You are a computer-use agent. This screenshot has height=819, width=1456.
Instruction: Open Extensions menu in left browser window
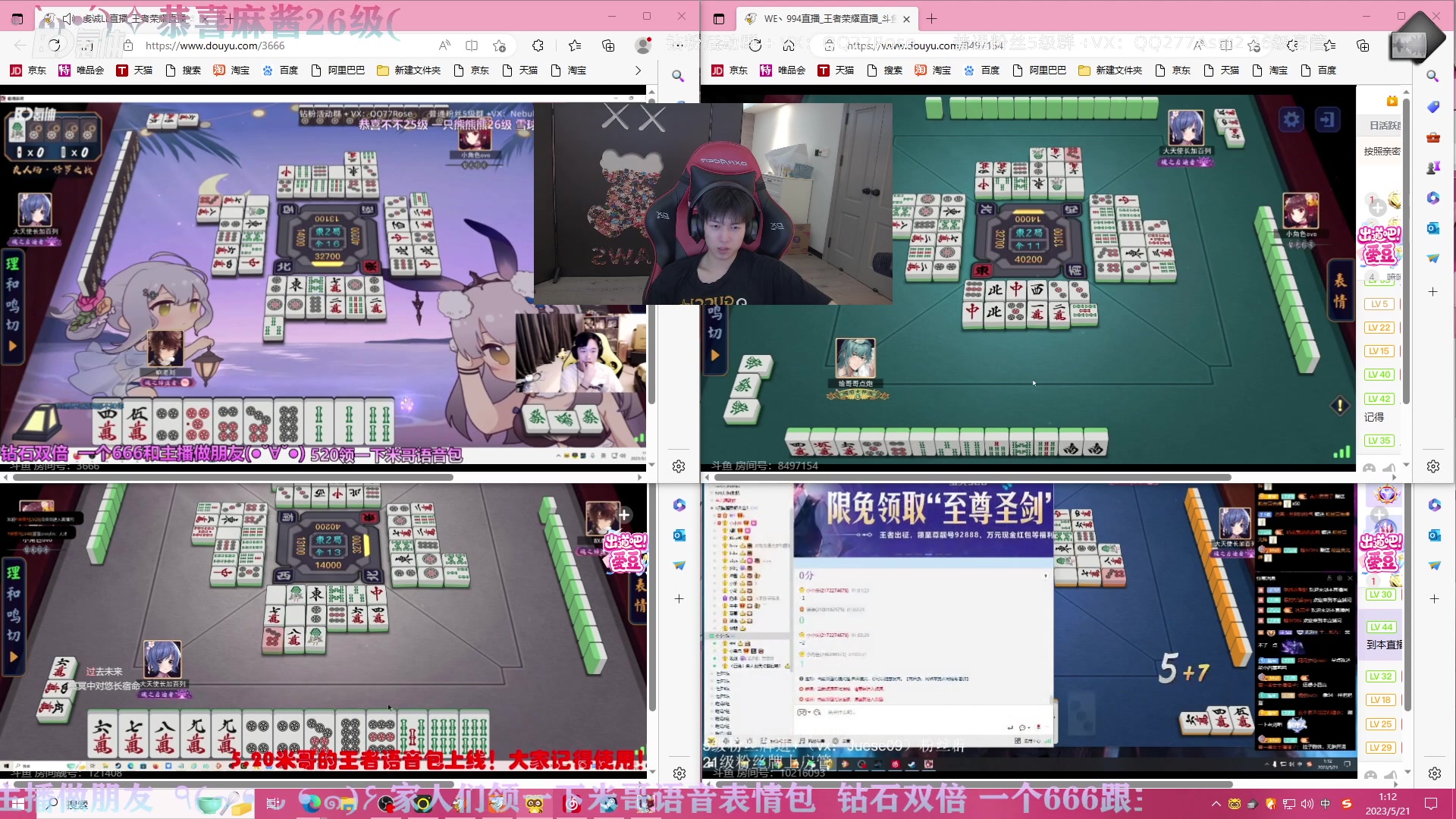[538, 45]
